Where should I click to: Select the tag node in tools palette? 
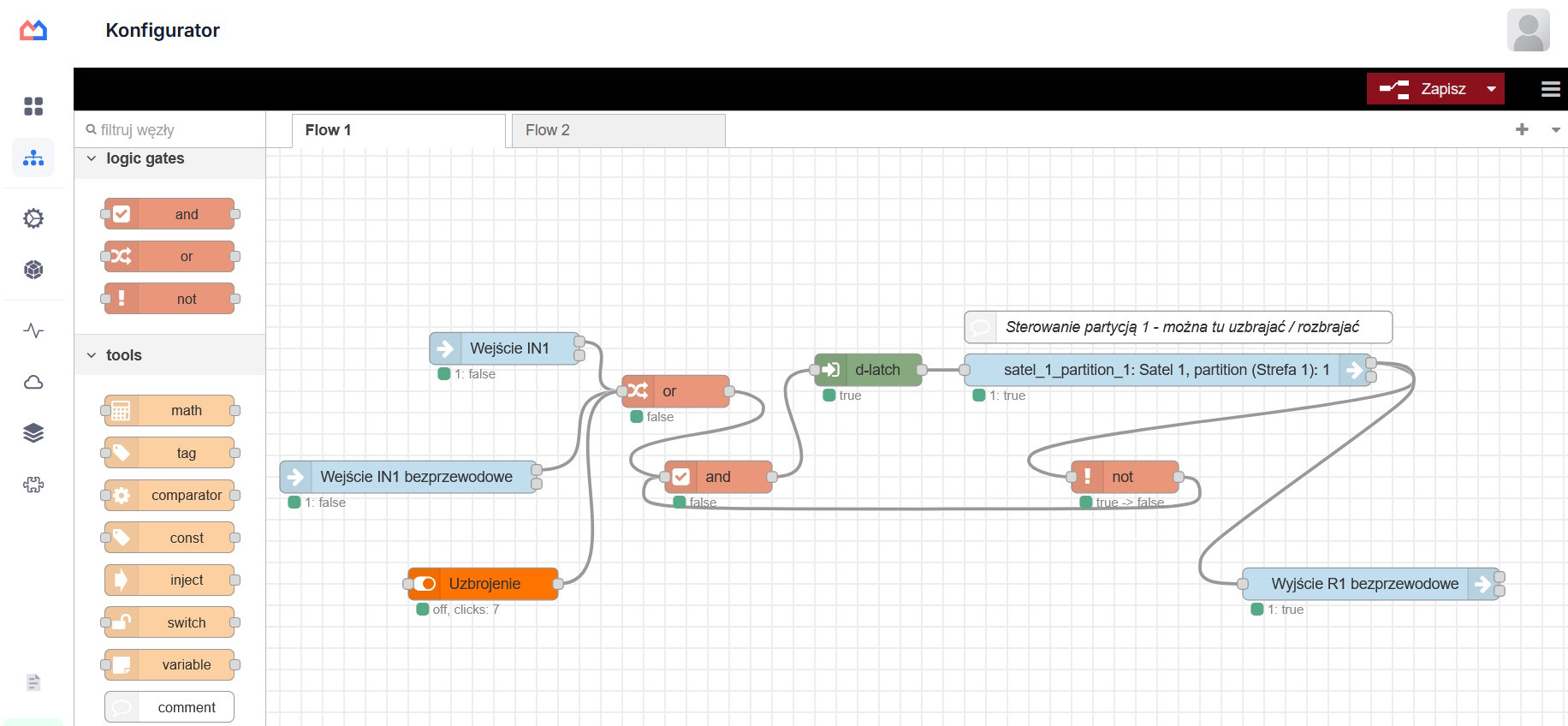click(x=169, y=453)
